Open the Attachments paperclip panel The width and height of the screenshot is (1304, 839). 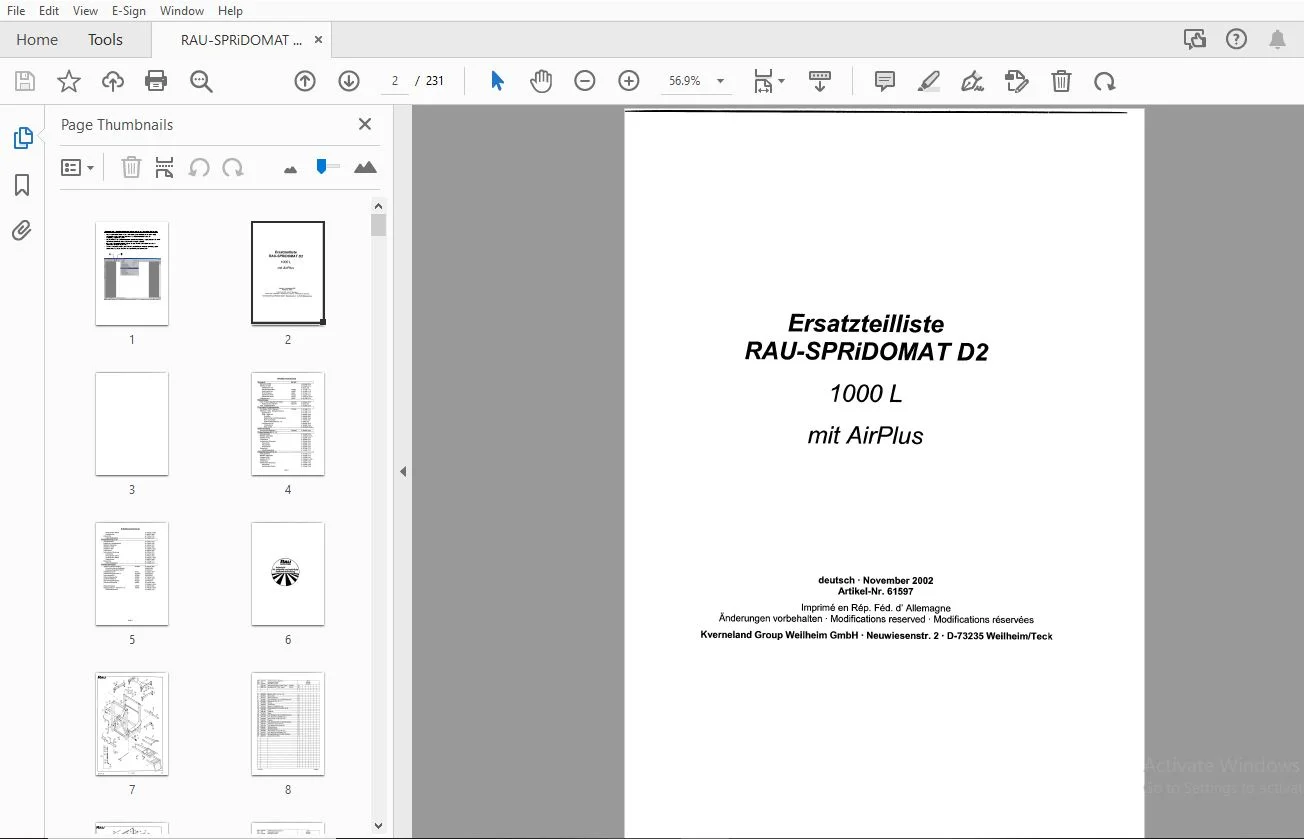[x=22, y=231]
